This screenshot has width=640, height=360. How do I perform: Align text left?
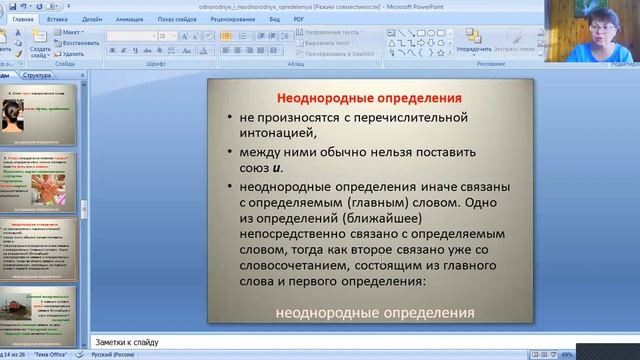pos(226,50)
